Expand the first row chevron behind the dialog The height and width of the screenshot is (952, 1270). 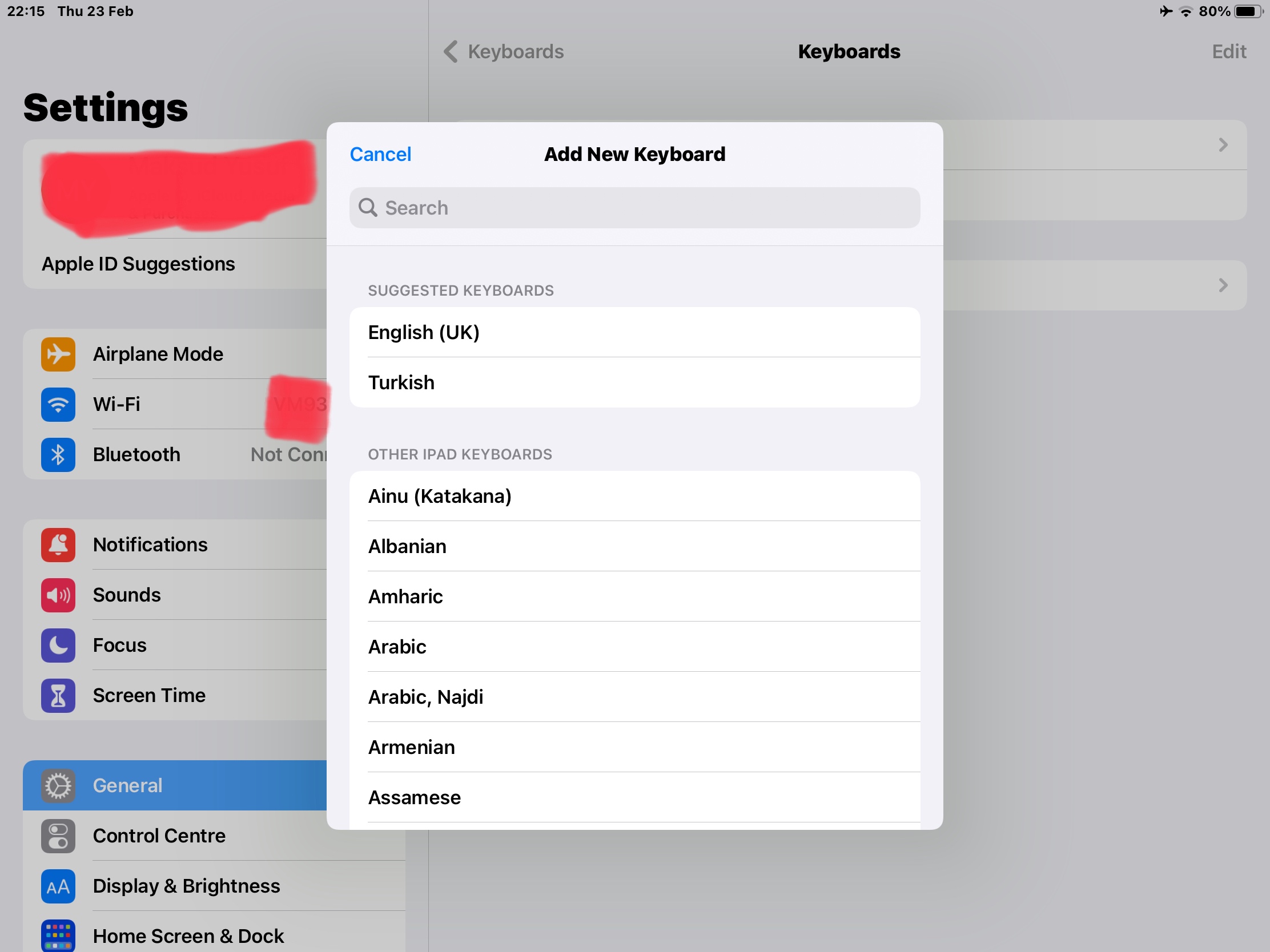1223,144
